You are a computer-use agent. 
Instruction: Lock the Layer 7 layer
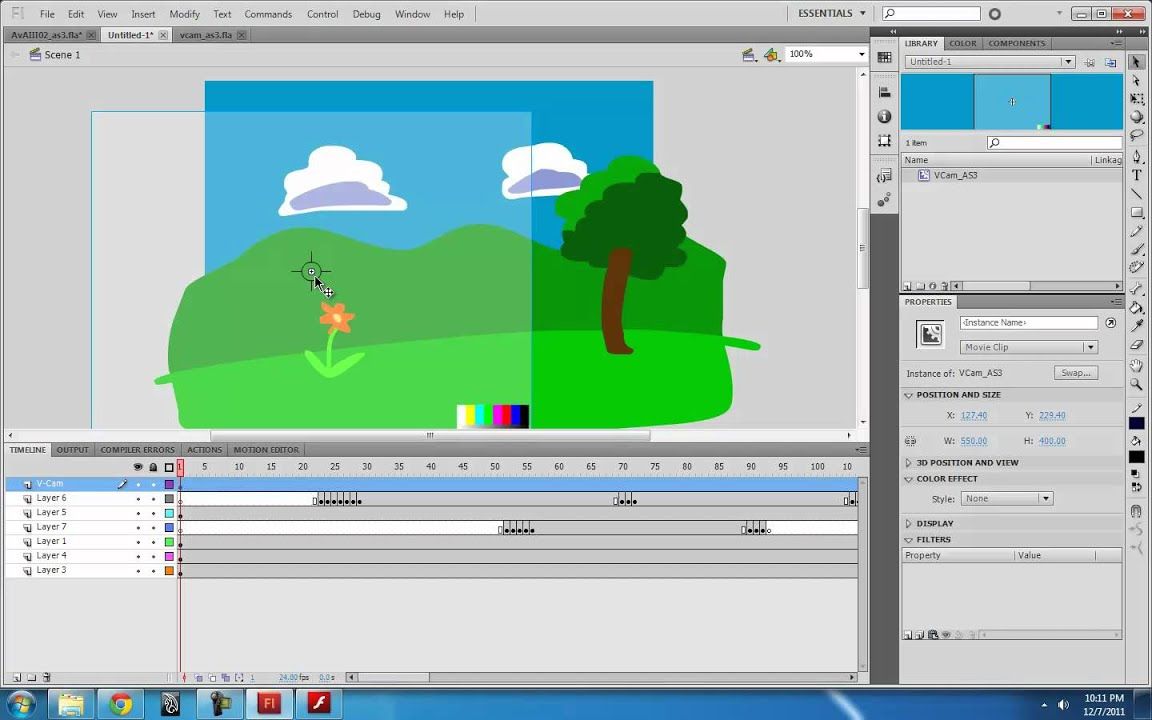154,528
